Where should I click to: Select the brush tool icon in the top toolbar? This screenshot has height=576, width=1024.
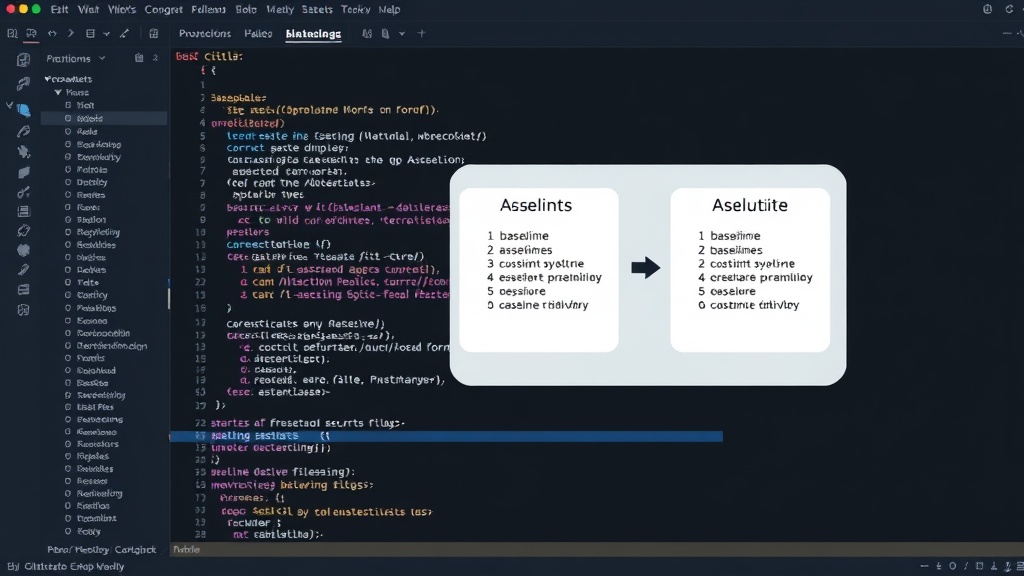tap(124, 33)
